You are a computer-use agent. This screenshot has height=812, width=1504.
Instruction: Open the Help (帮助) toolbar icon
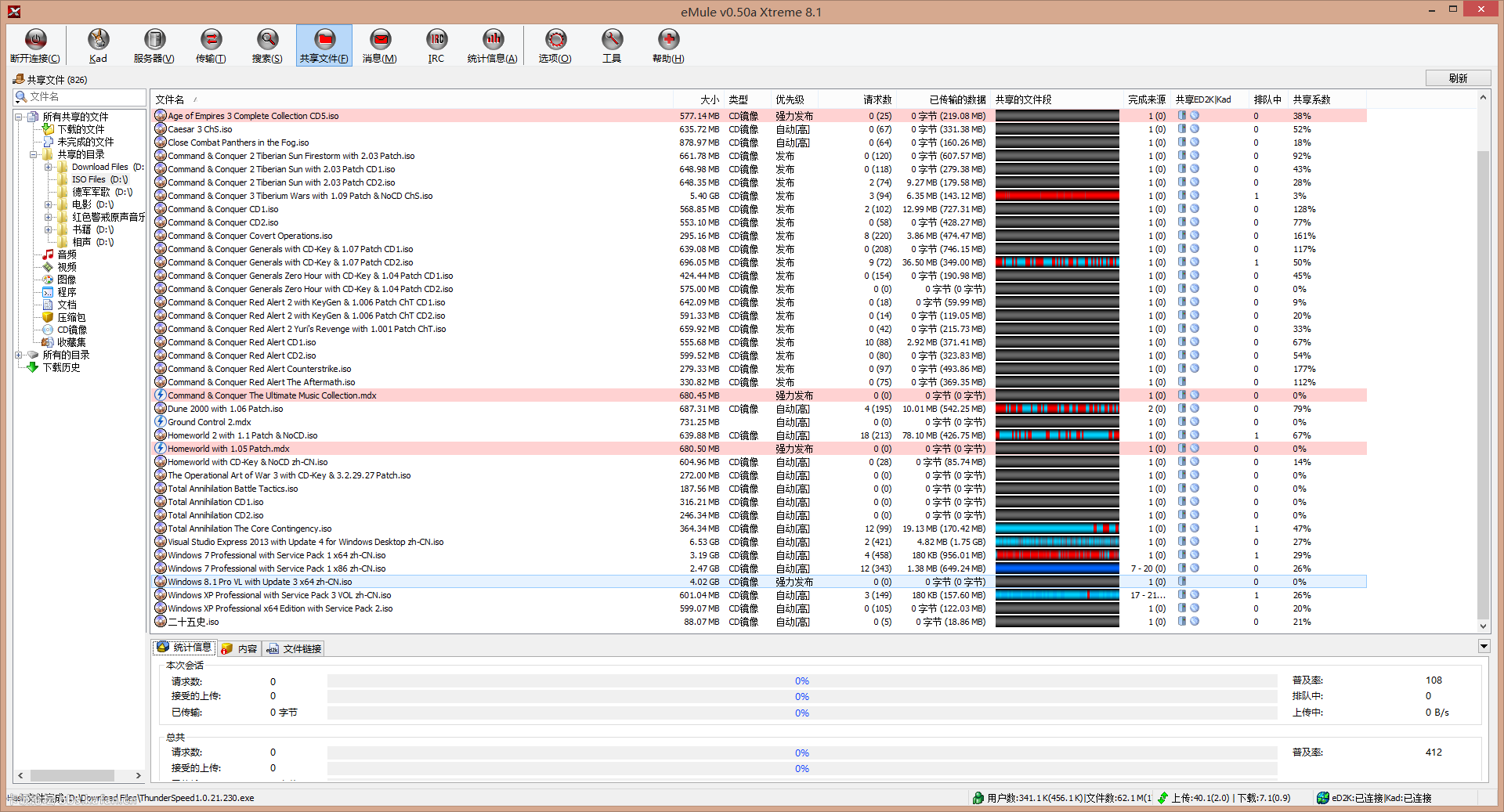click(668, 45)
